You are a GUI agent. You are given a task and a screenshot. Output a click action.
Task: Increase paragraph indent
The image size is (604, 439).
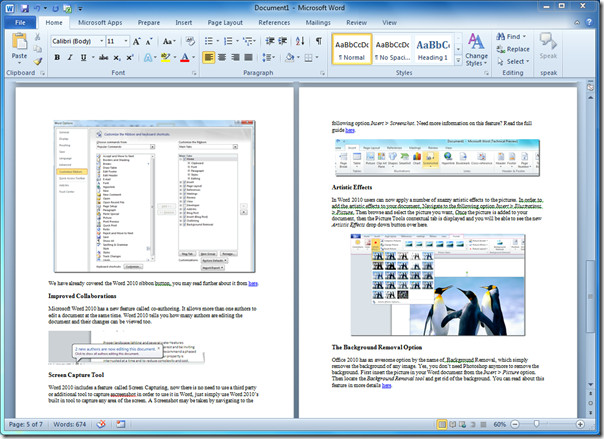click(283, 41)
